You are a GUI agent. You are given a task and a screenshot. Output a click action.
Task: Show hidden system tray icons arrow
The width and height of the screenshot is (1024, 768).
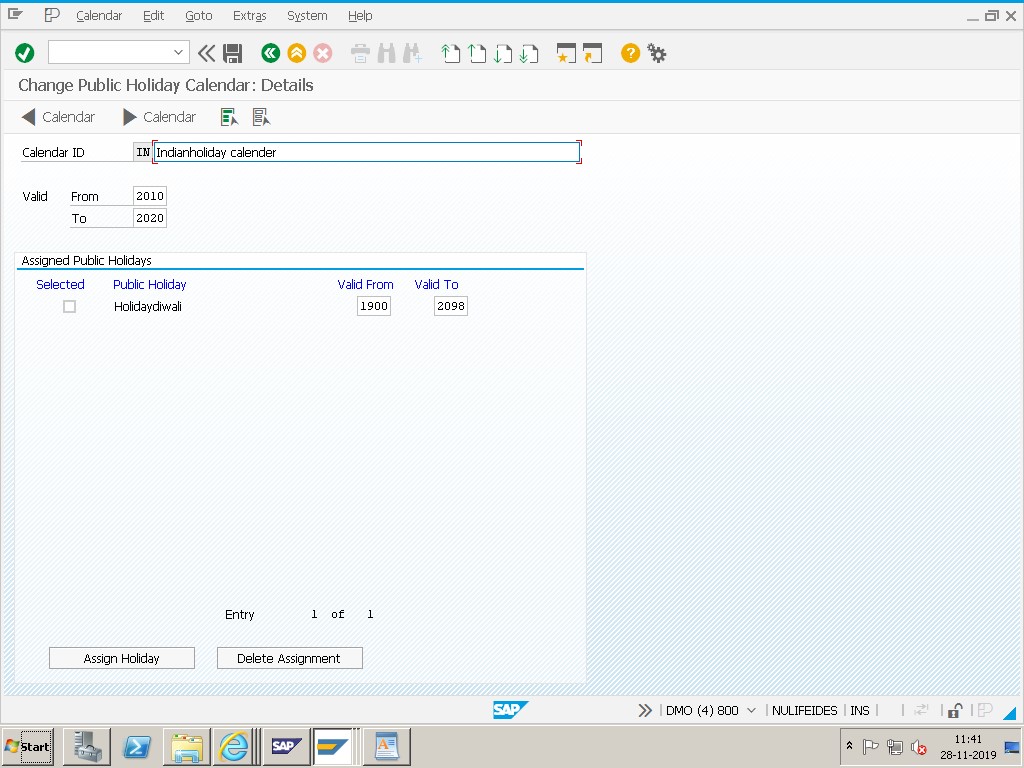(849, 746)
